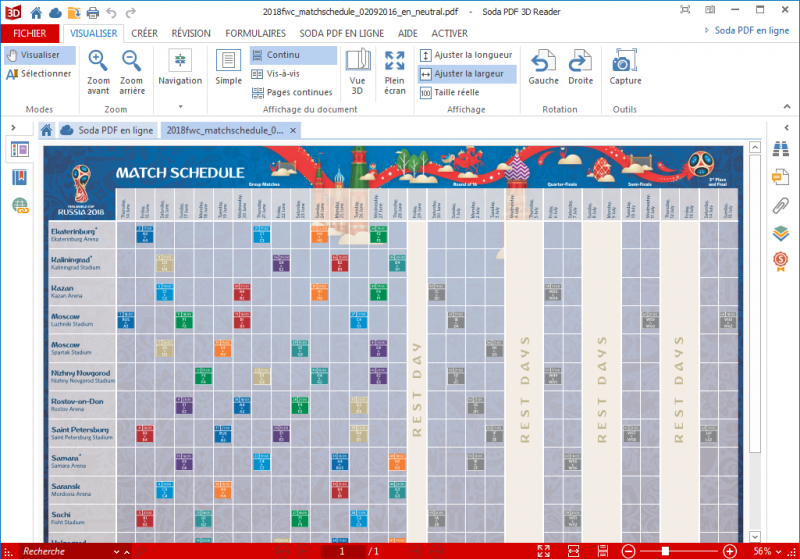
Task: Close the 2018fwc_matchschedule document tab
Action: [293, 131]
